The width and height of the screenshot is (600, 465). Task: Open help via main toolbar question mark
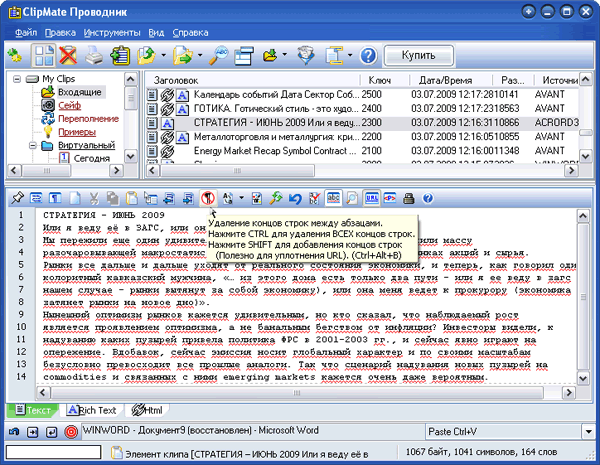(368, 56)
